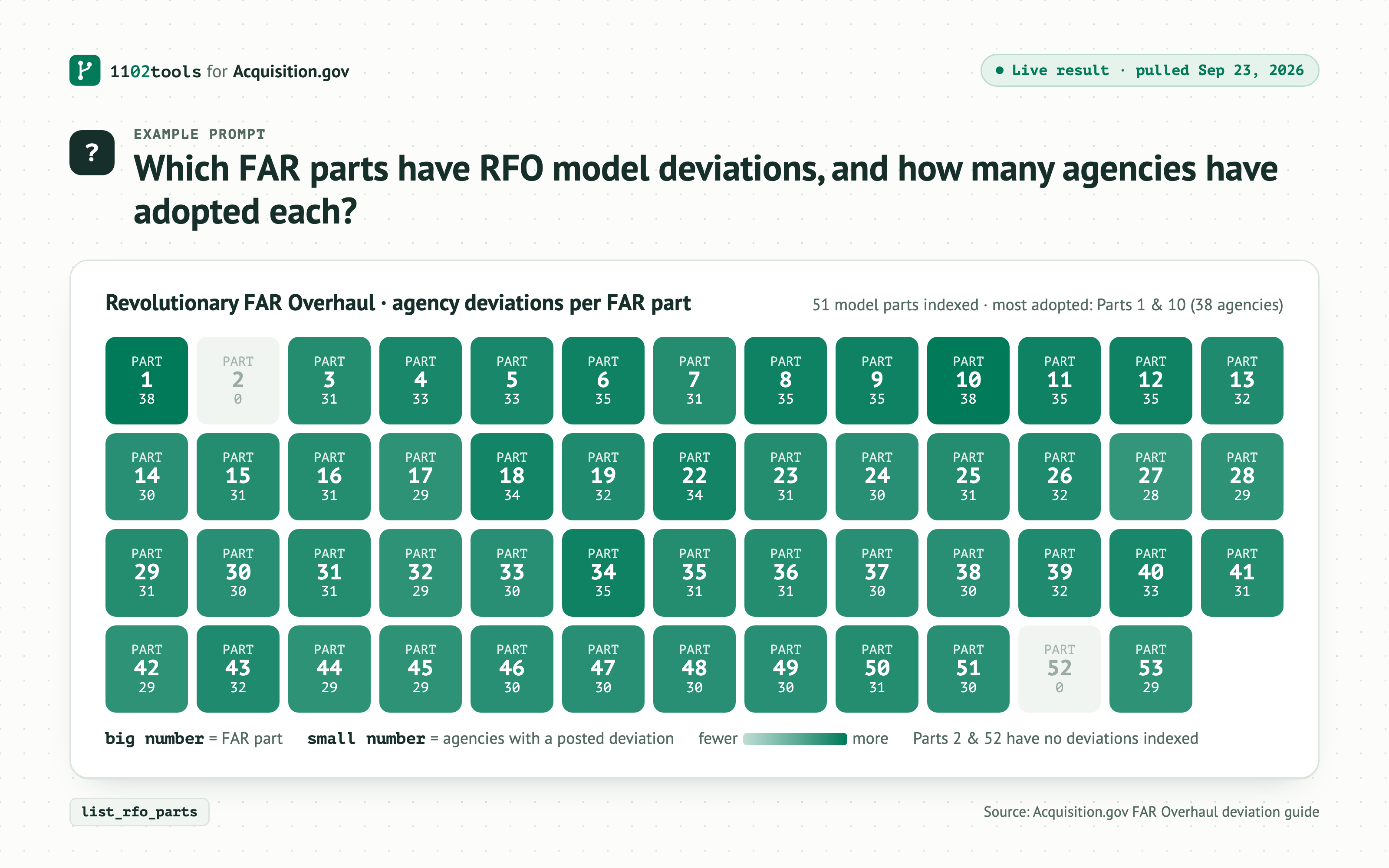Open the Part 46 tile
Image resolution: width=1389 pixels, height=868 pixels.
click(512, 669)
